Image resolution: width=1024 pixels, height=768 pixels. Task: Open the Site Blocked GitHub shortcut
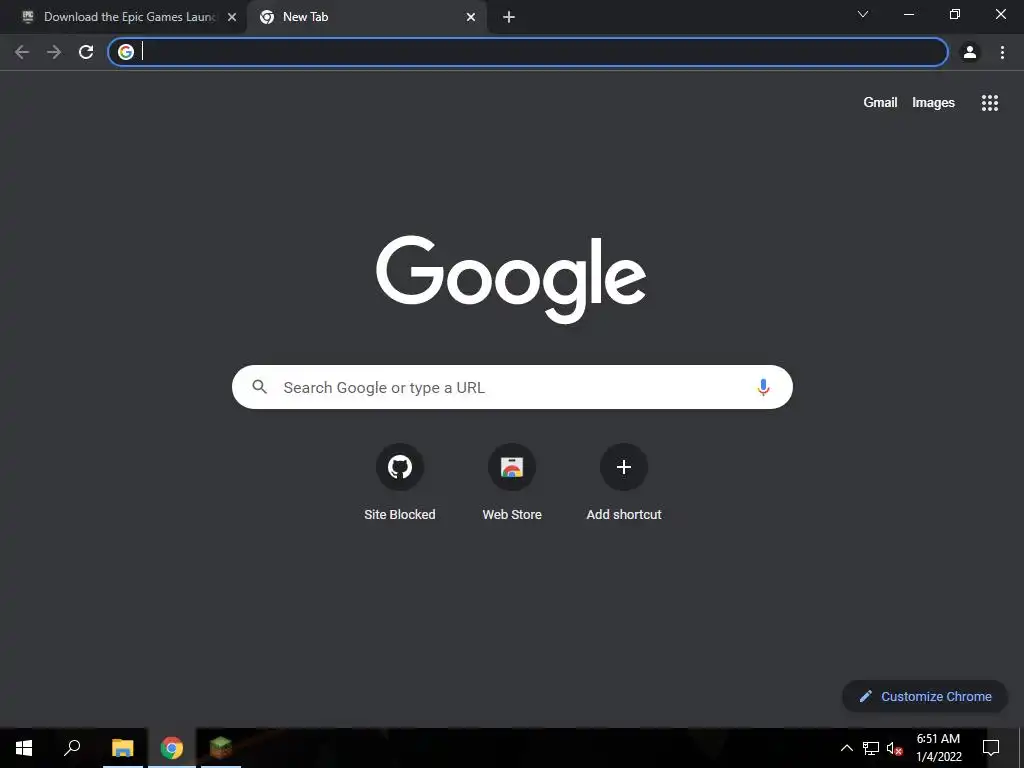coord(400,483)
